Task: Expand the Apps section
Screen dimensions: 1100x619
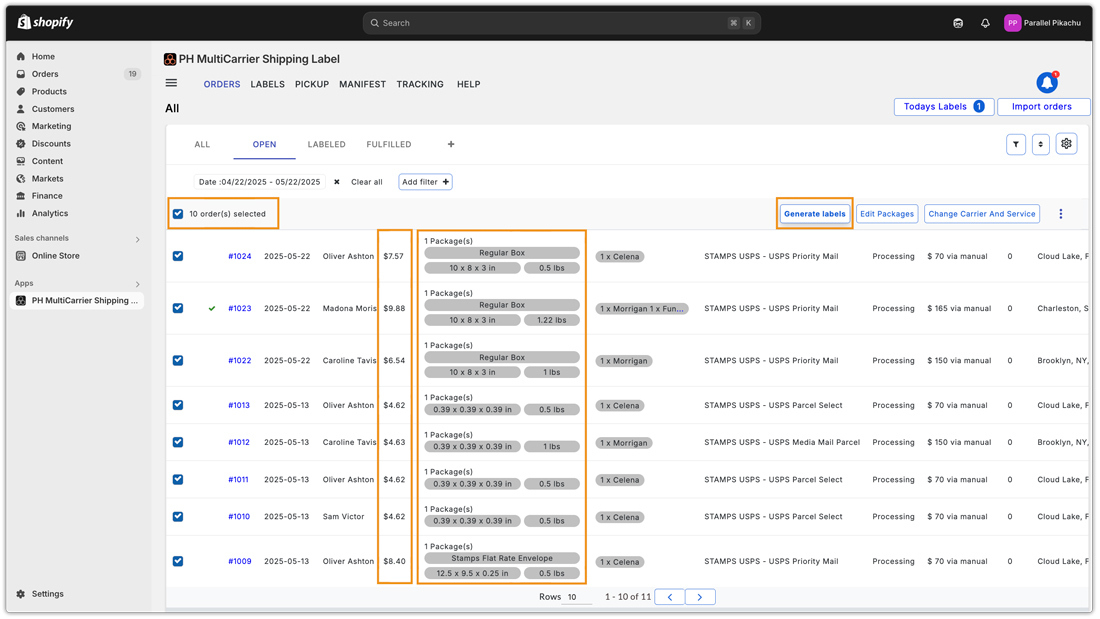Action: coord(138,284)
